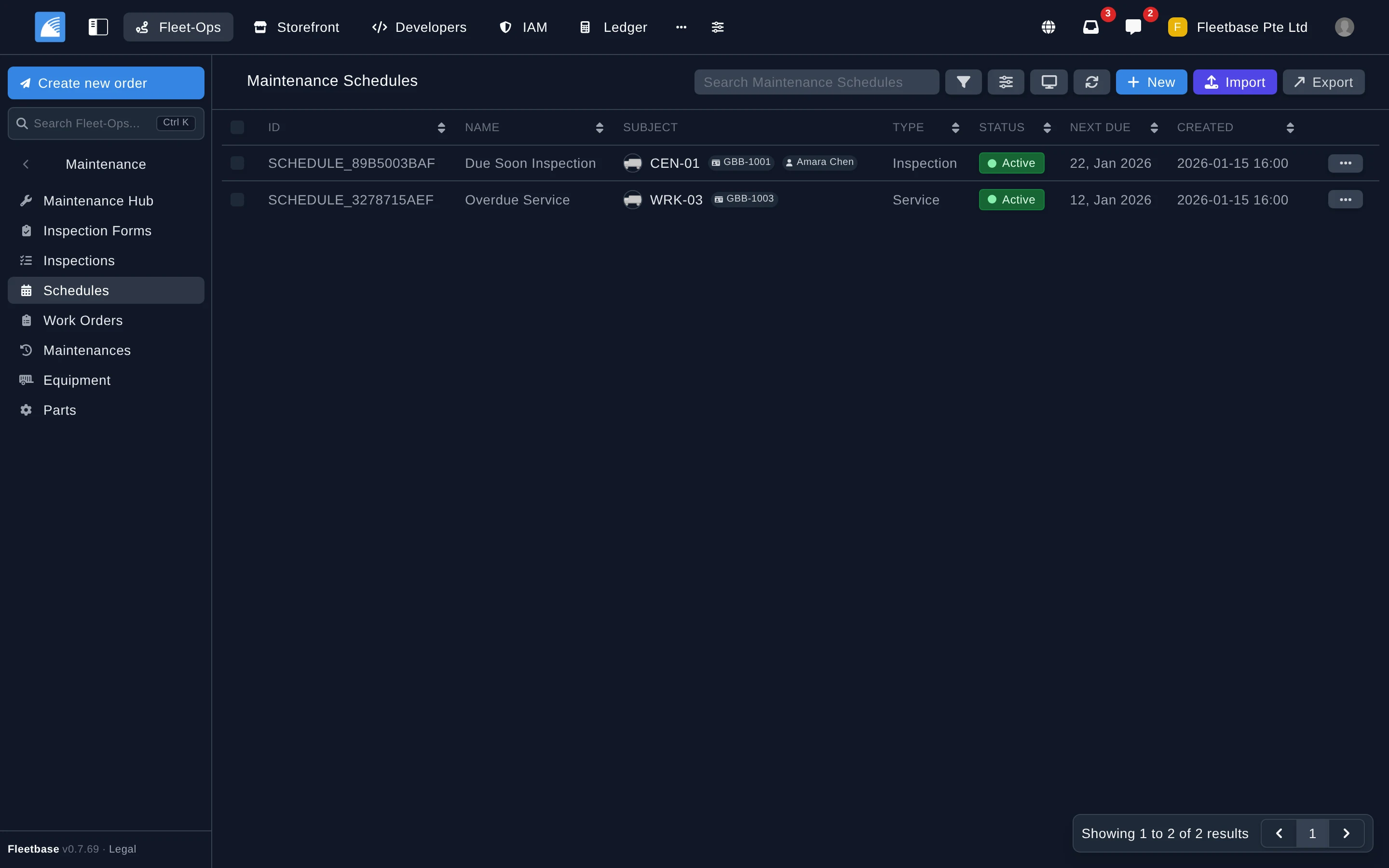Open the filter funnel for schedules
The width and height of the screenshot is (1389, 868).
click(x=963, y=82)
